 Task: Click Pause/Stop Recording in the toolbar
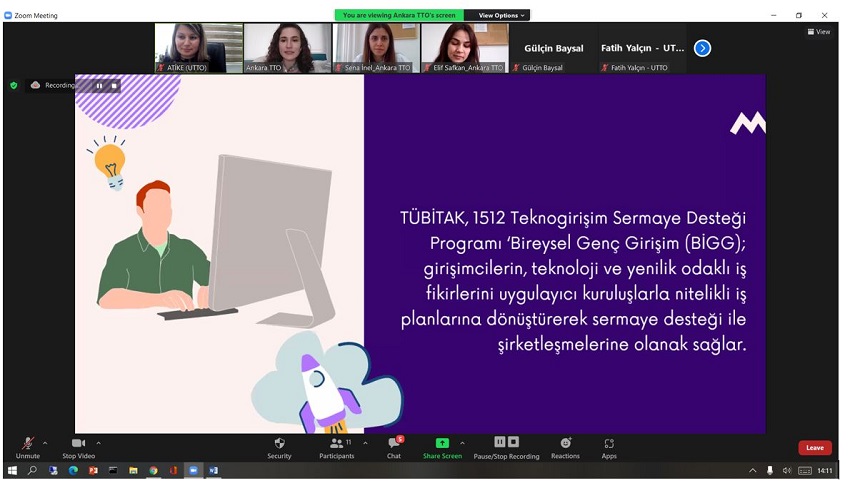[x=506, y=447]
